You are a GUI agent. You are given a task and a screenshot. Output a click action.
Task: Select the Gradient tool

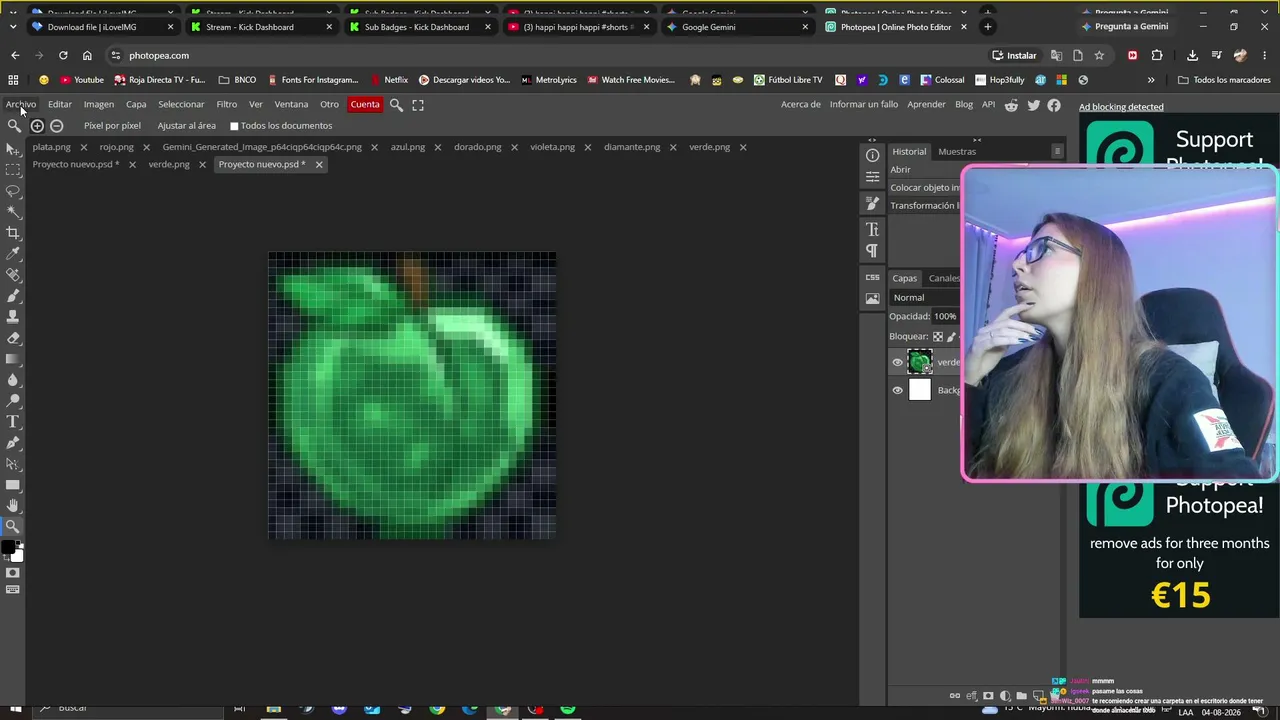click(x=13, y=359)
